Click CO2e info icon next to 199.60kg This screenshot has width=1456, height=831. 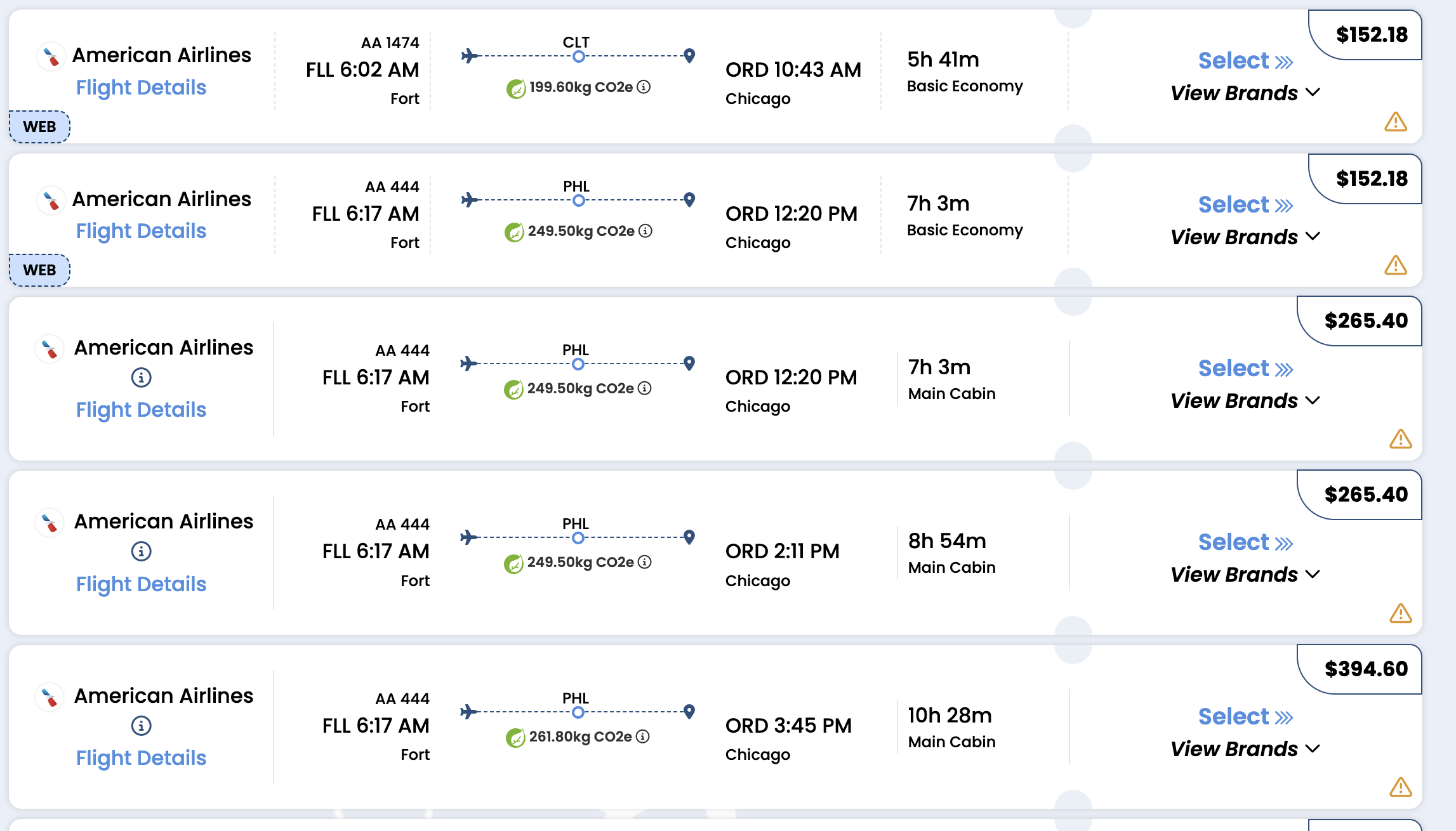tap(644, 87)
